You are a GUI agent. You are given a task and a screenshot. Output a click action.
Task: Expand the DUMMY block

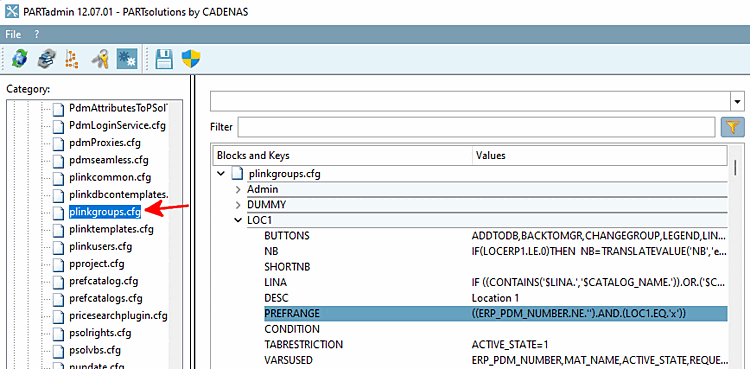point(238,205)
